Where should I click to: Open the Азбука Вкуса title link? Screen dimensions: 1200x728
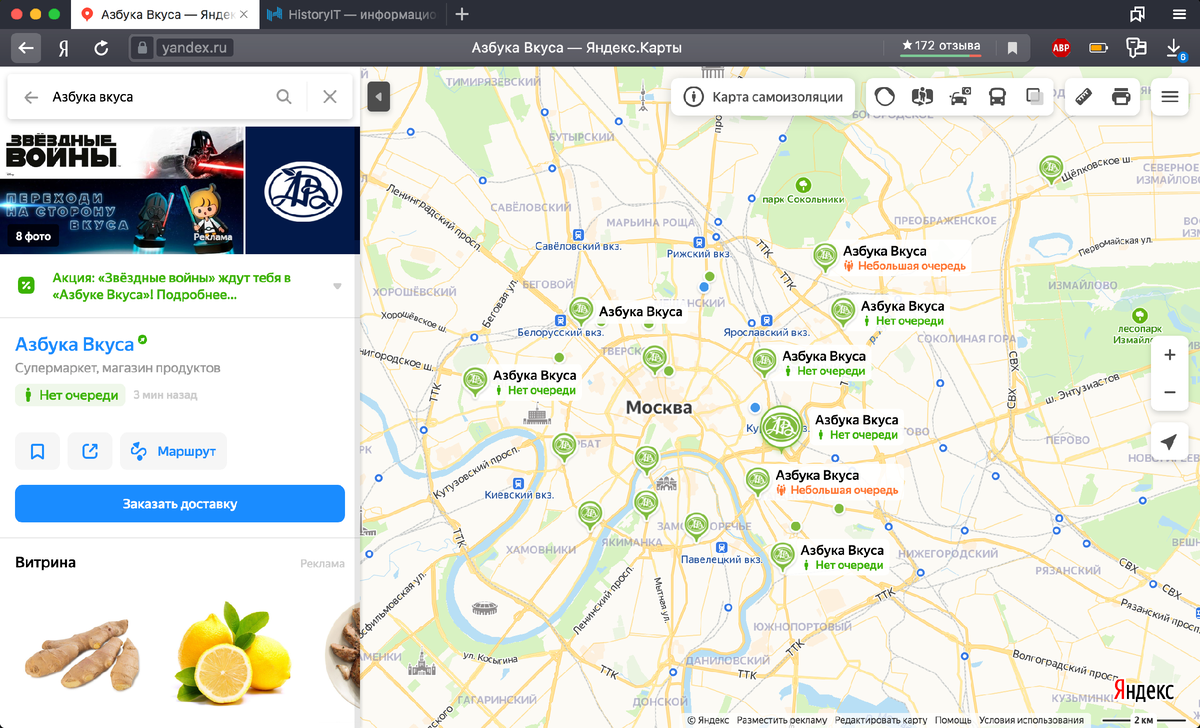74,344
